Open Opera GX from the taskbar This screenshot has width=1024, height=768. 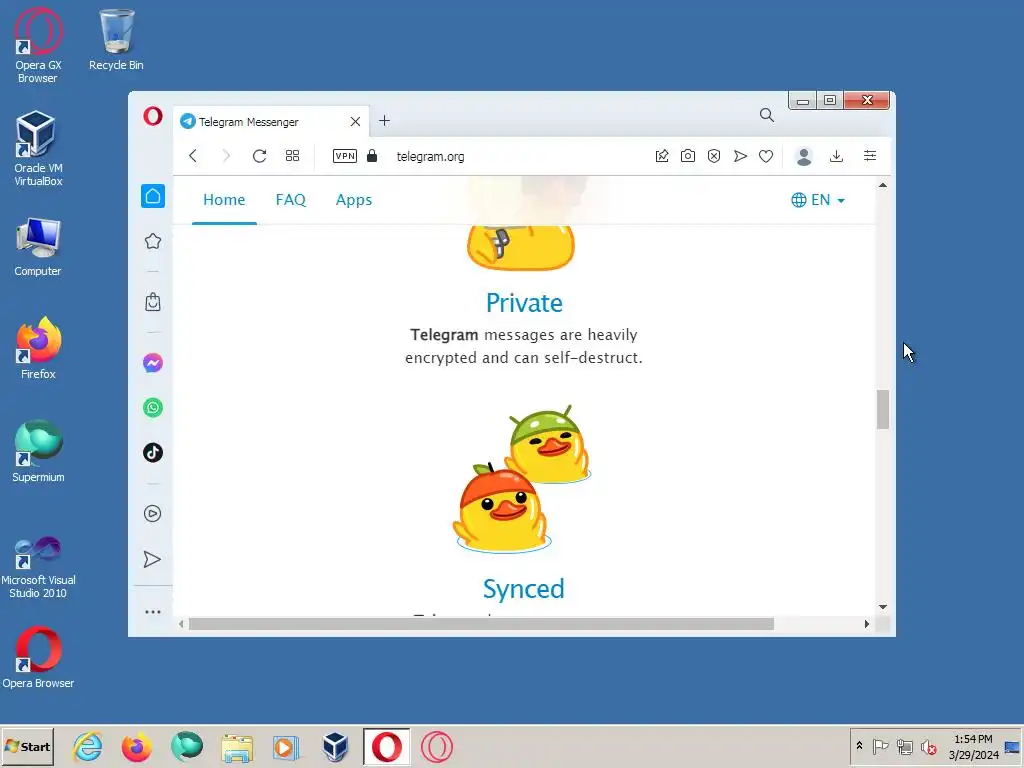[x=436, y=747]
